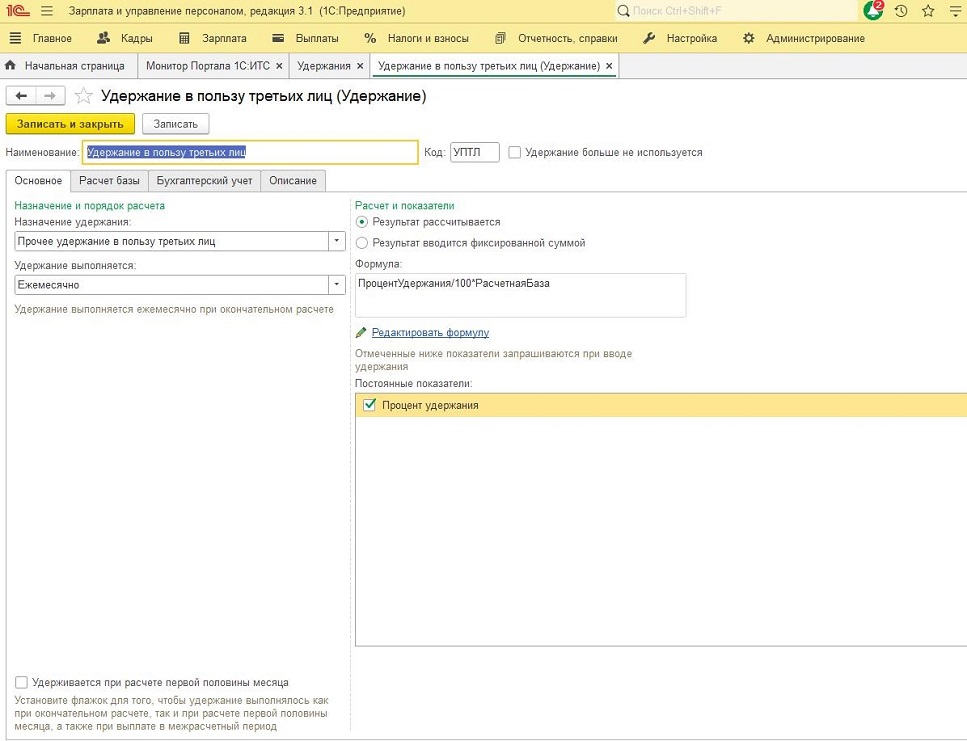This screenshot has width=967, height=741.
Task: Expand the Назначение удержания dropdown
Action: pyautogui.click(x=337, y=241)
